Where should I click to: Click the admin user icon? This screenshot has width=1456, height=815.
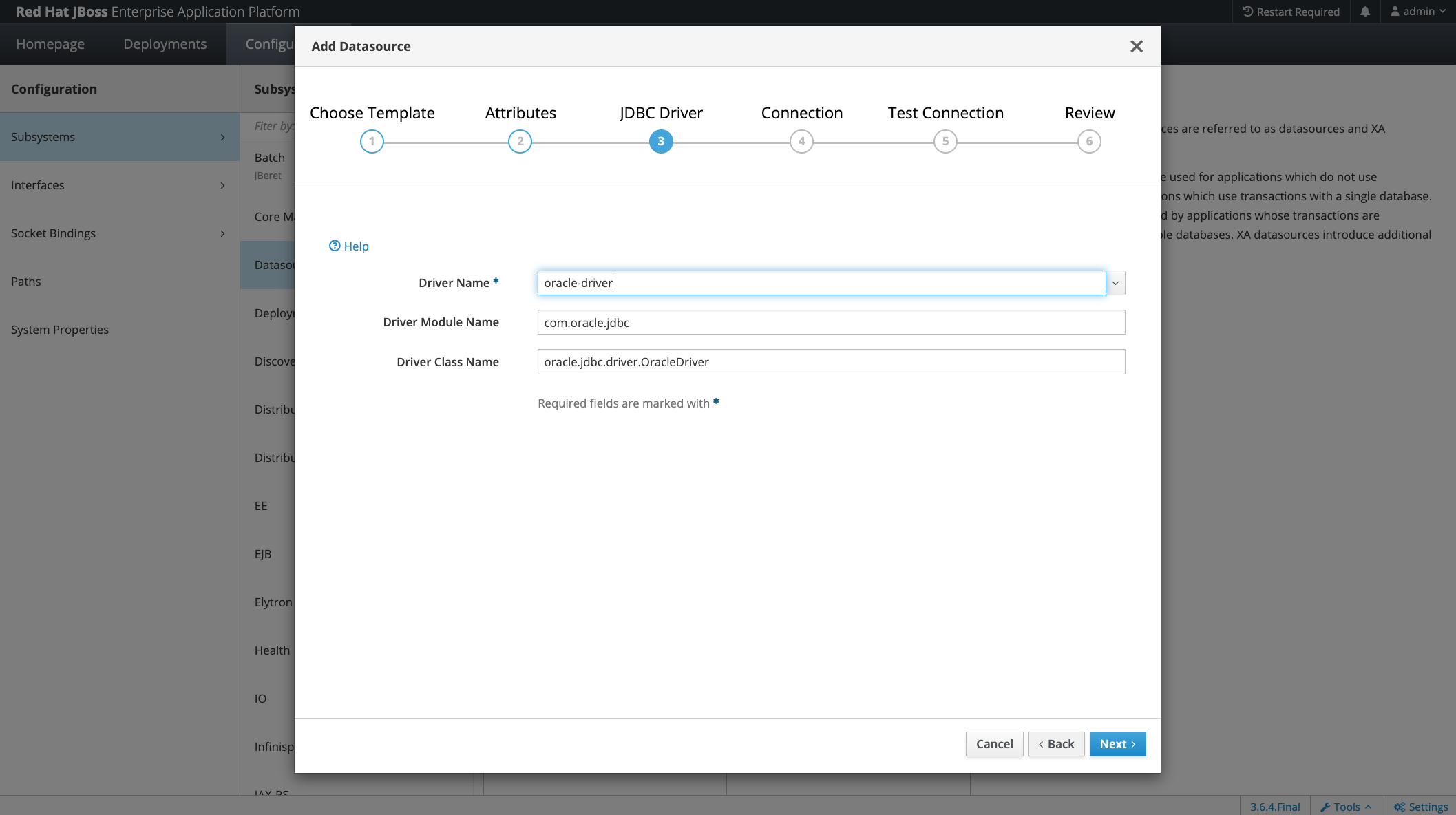click(1394, 11)
